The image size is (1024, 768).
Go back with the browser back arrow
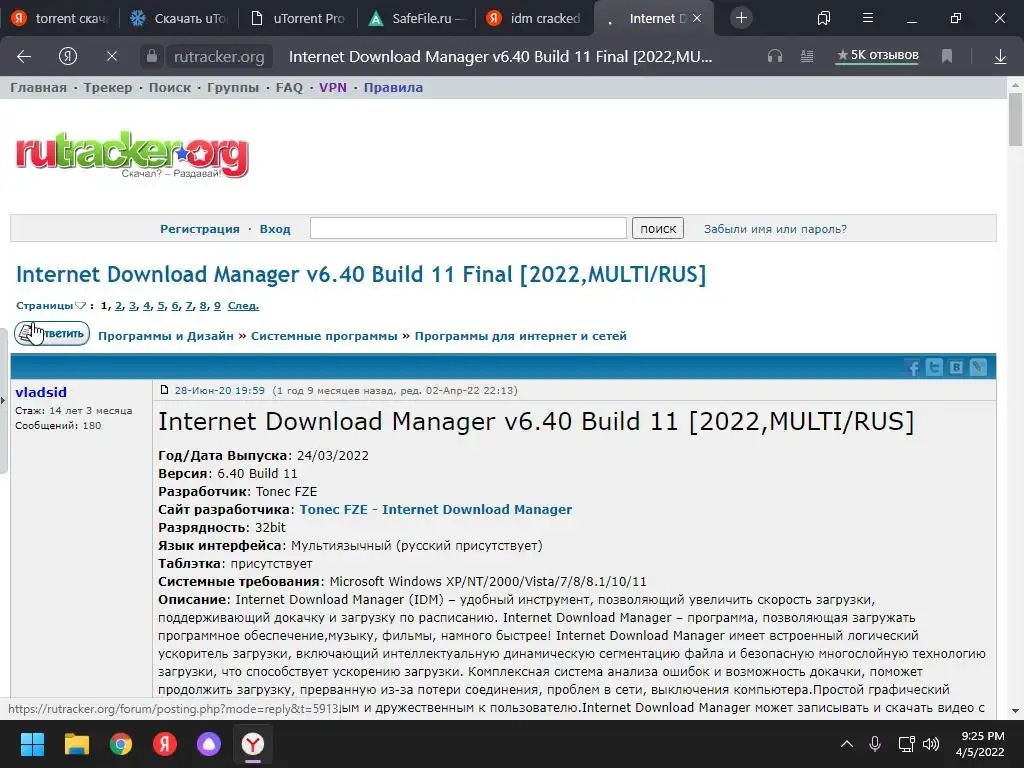click(24, 57)
